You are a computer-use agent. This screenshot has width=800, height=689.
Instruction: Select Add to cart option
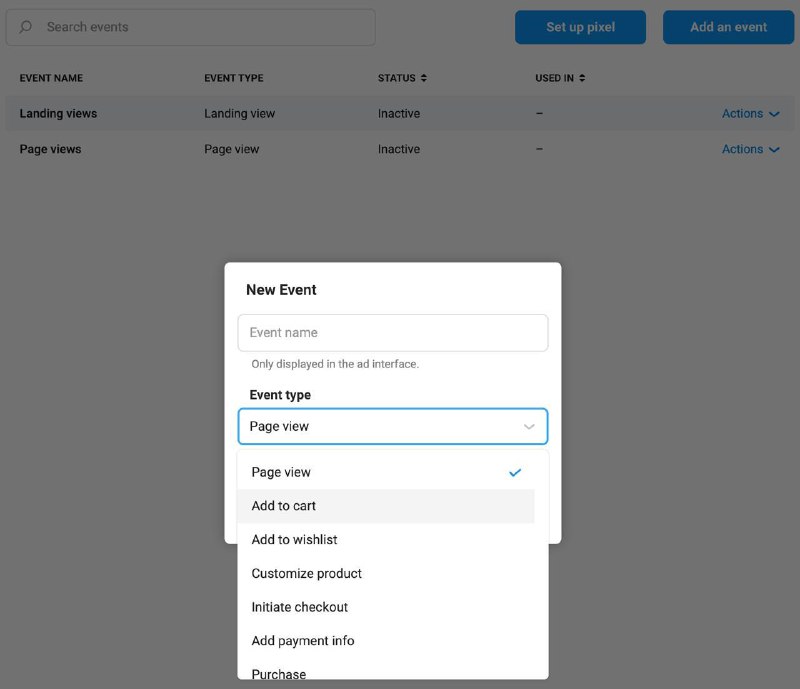click(x=386, y=506)
